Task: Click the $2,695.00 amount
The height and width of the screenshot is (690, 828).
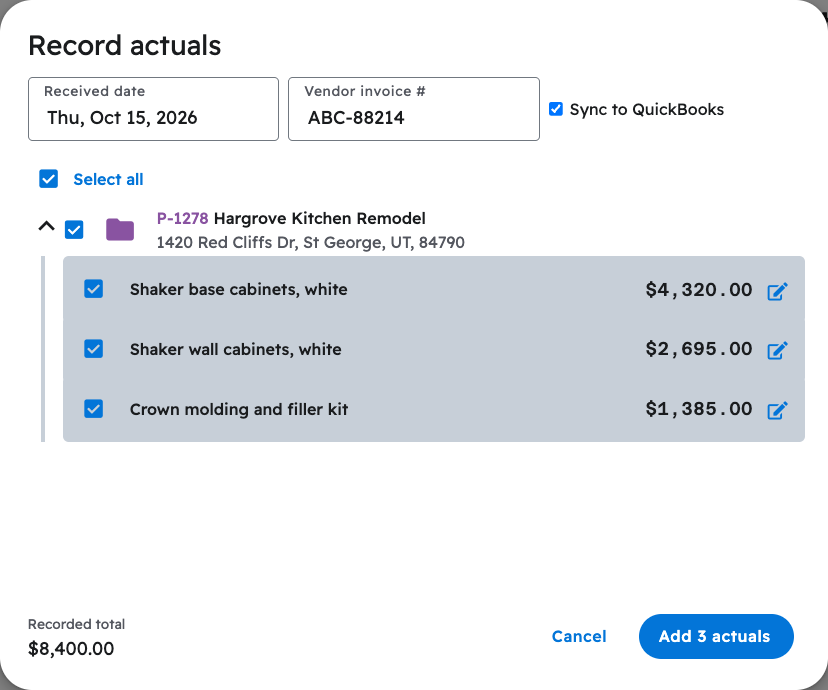Action: pos(699,349)
